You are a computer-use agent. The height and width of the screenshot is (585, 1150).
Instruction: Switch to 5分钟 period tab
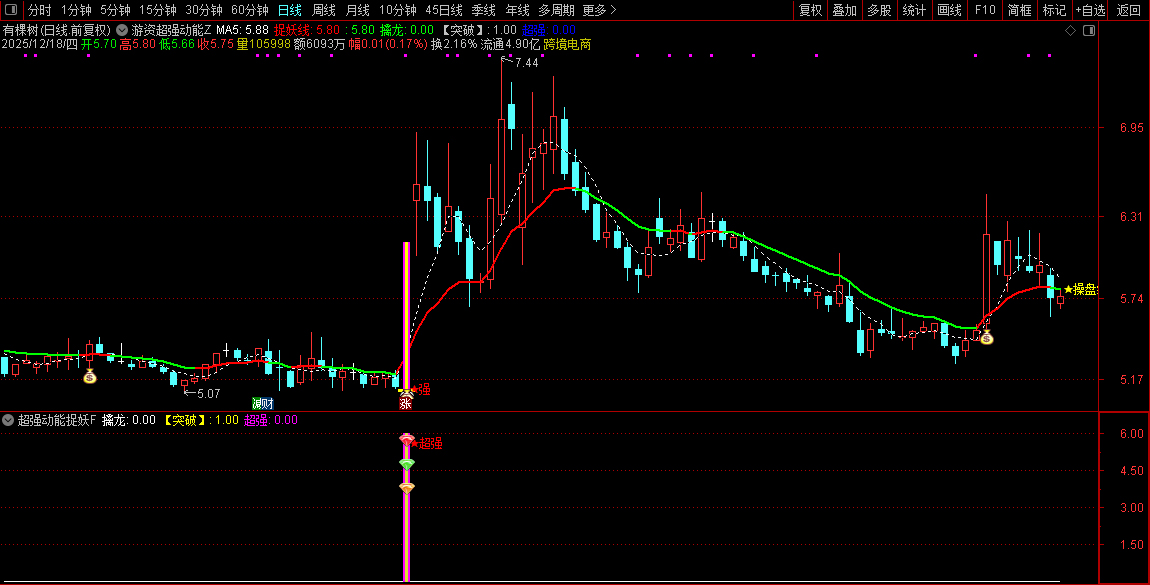click(115, 10)
